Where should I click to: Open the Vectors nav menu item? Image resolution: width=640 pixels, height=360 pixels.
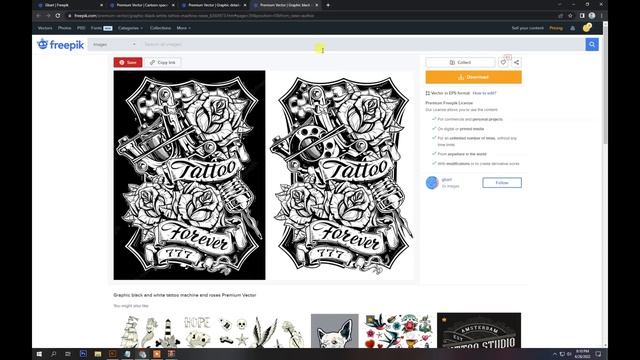45,28
